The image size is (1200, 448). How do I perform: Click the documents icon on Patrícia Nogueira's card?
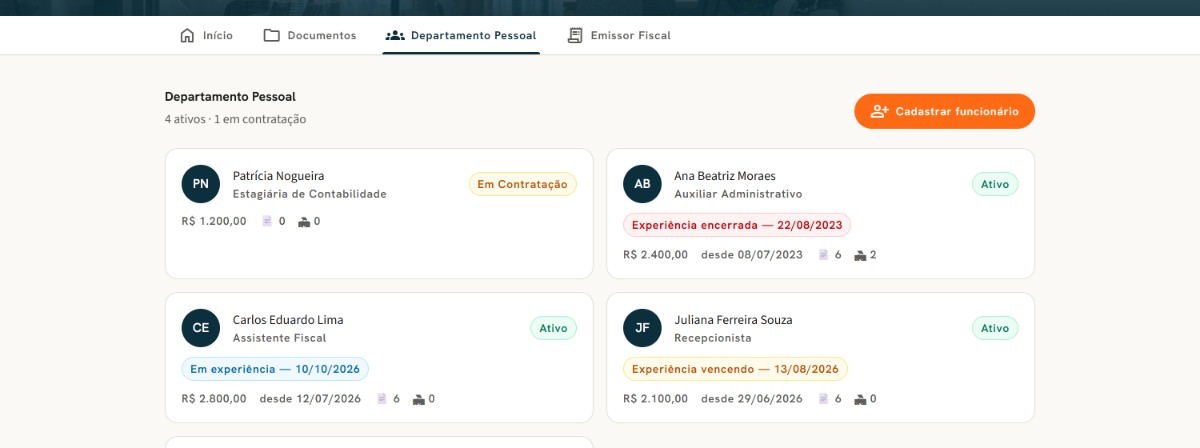pos(267,221)
